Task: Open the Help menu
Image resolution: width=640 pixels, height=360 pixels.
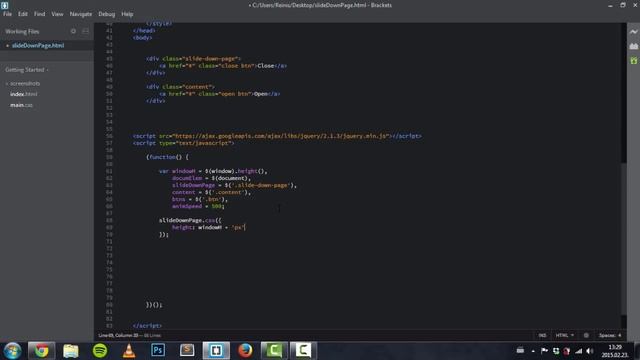Action: pos(127,14)
